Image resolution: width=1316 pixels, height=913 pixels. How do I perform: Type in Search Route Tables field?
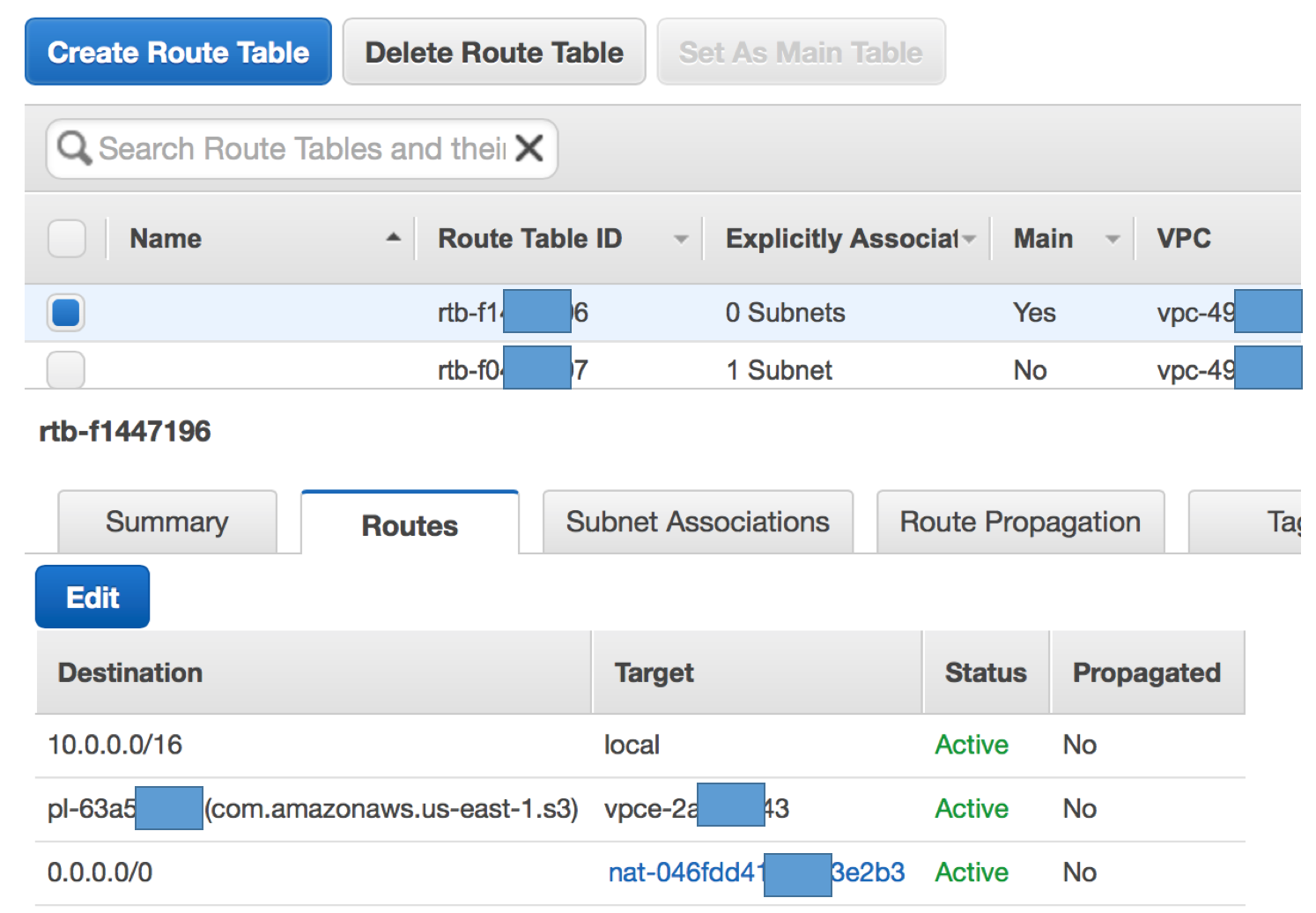pos(299,148)
